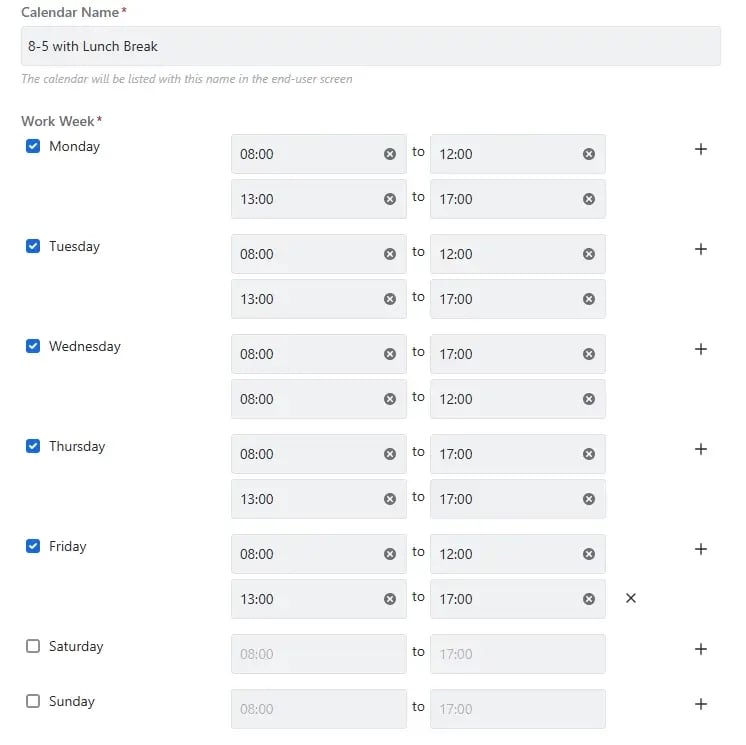Screen dimensions: 746x745
Task: Uncheck the Friday workday checkbox
Action: coord(33,546)
